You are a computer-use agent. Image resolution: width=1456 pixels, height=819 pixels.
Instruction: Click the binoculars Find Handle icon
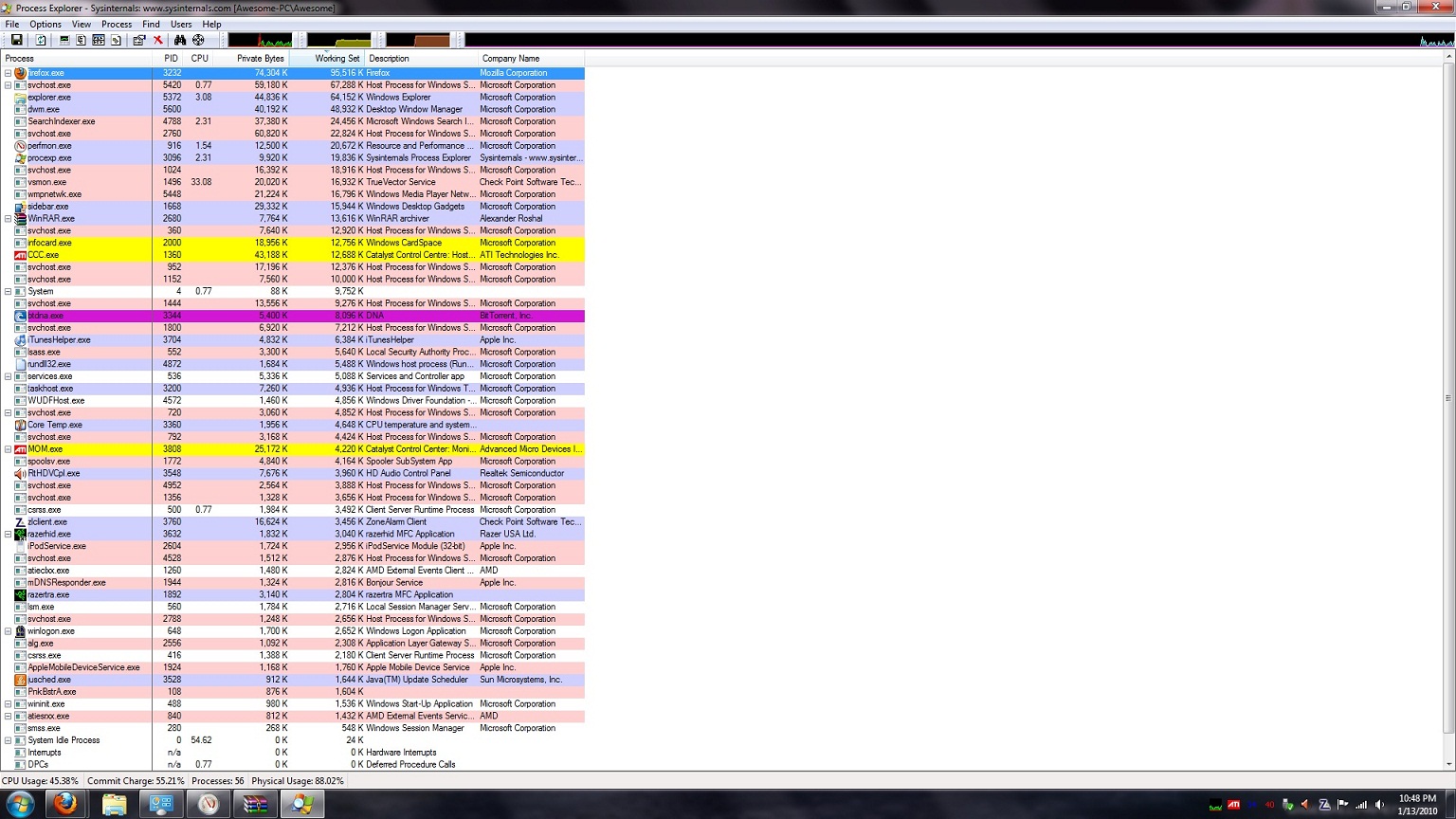180,40
